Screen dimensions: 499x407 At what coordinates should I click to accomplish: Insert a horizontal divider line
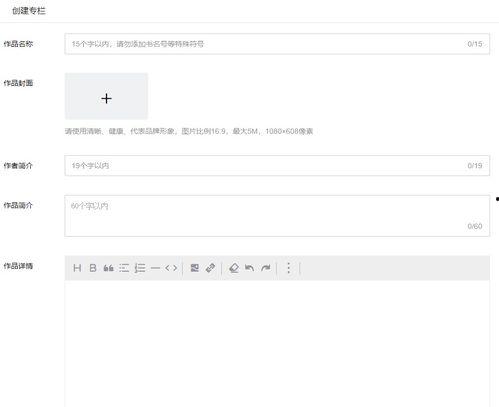click(x=155, y=268)
